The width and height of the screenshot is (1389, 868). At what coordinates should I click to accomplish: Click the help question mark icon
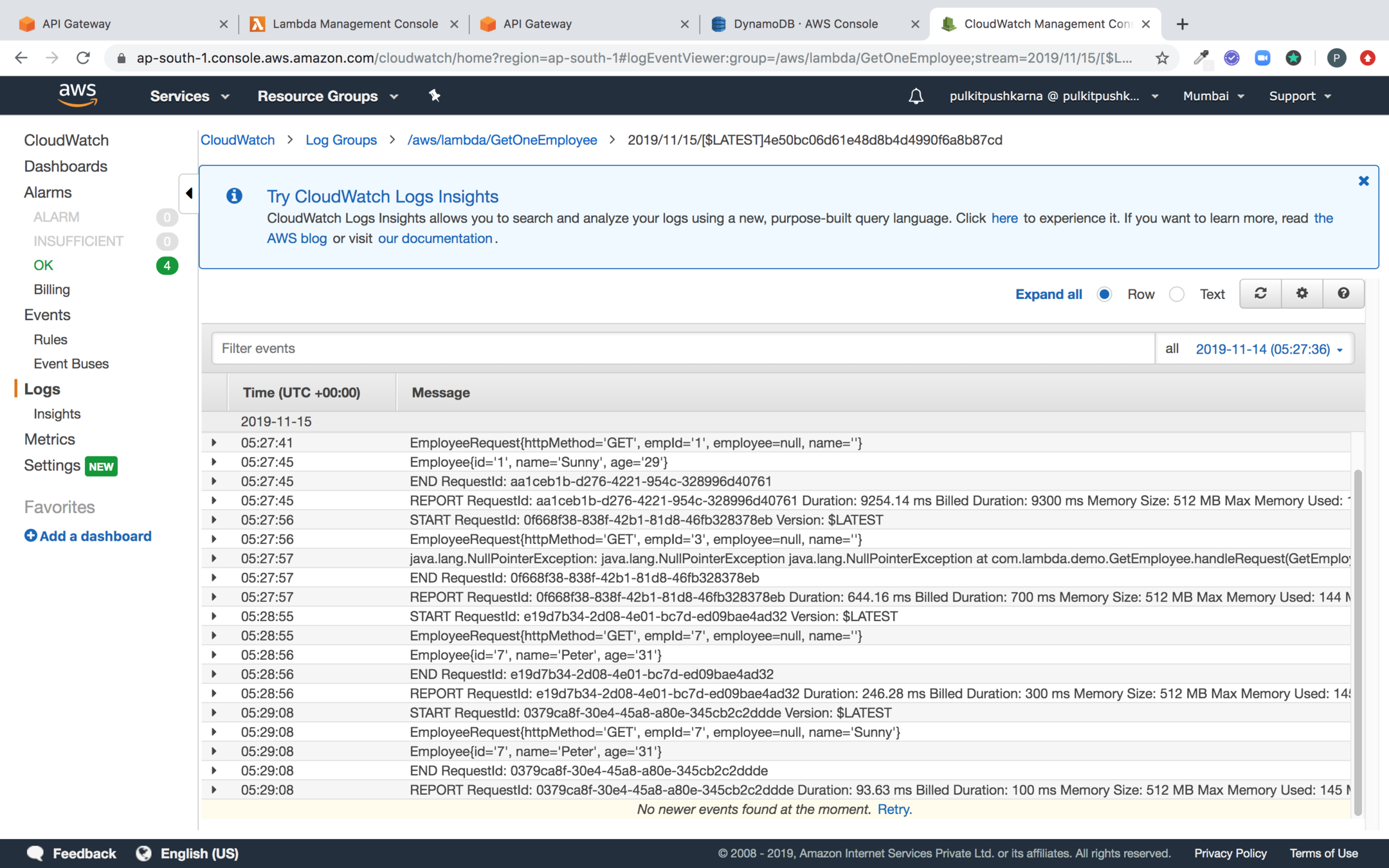(1343, 294)
